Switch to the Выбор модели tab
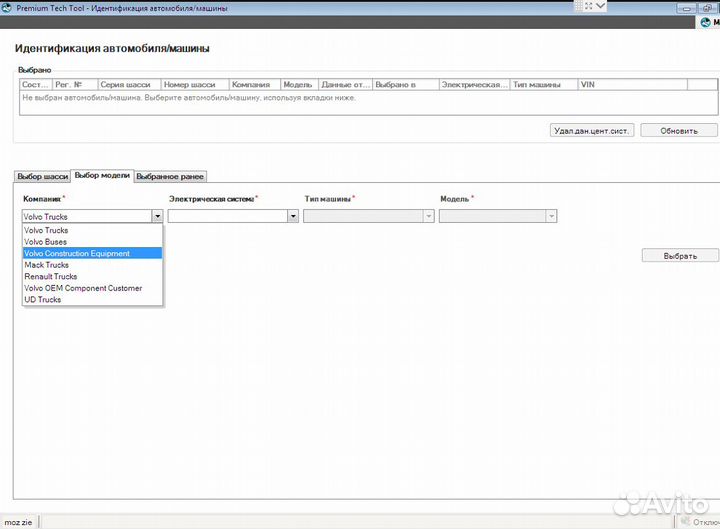 pyautogui.click(x=102, y=175)
